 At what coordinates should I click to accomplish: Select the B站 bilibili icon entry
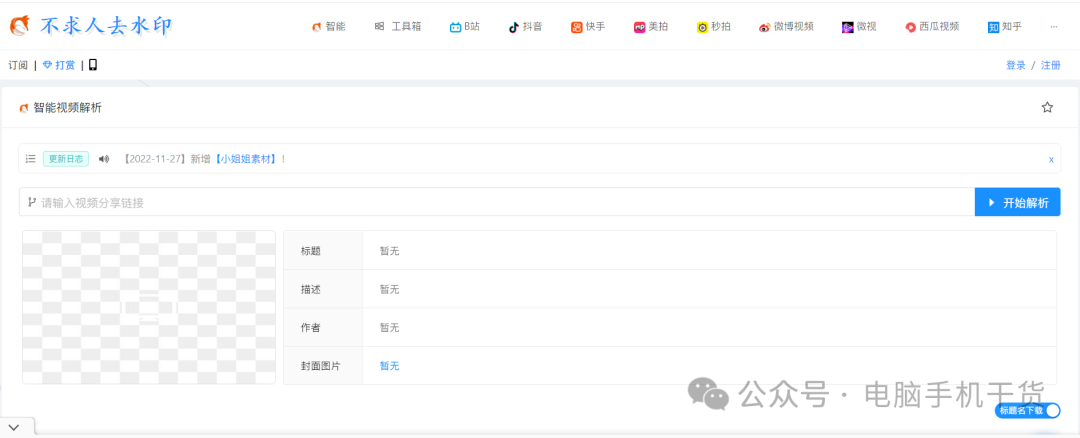click(465, 27)
